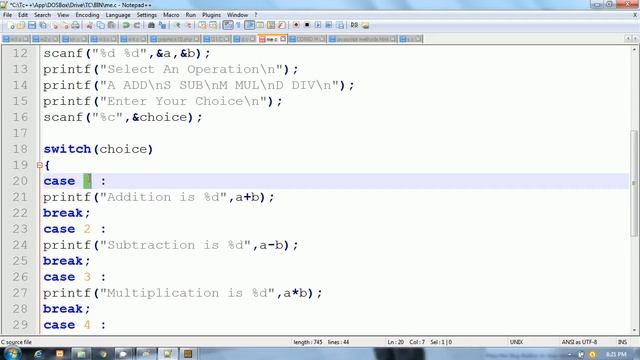
Task: Stop macro recording with black square icon
Action: 307,25
